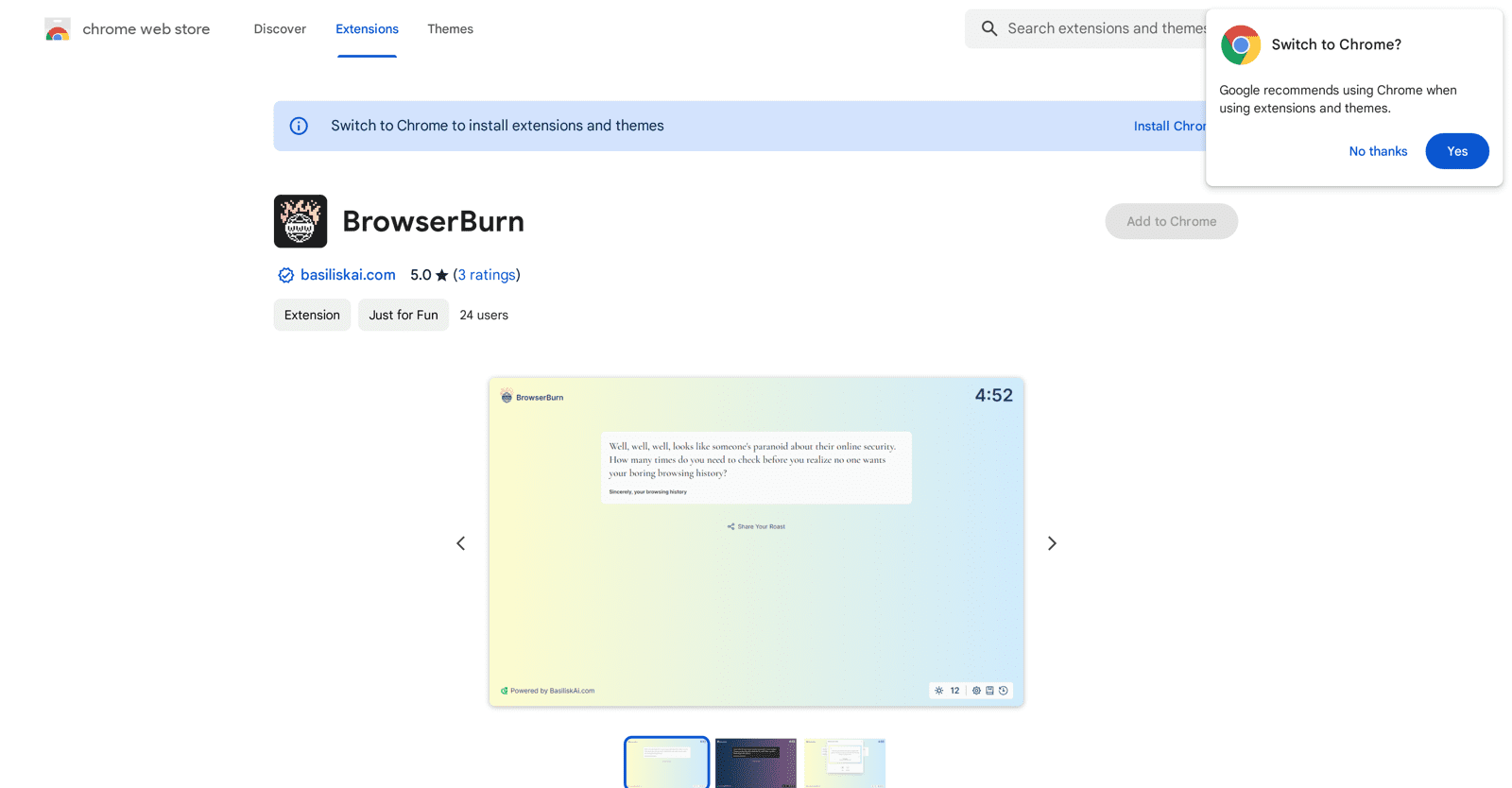Focus the search extensions and themes field
The image size is (1512, 788).
1087,28
